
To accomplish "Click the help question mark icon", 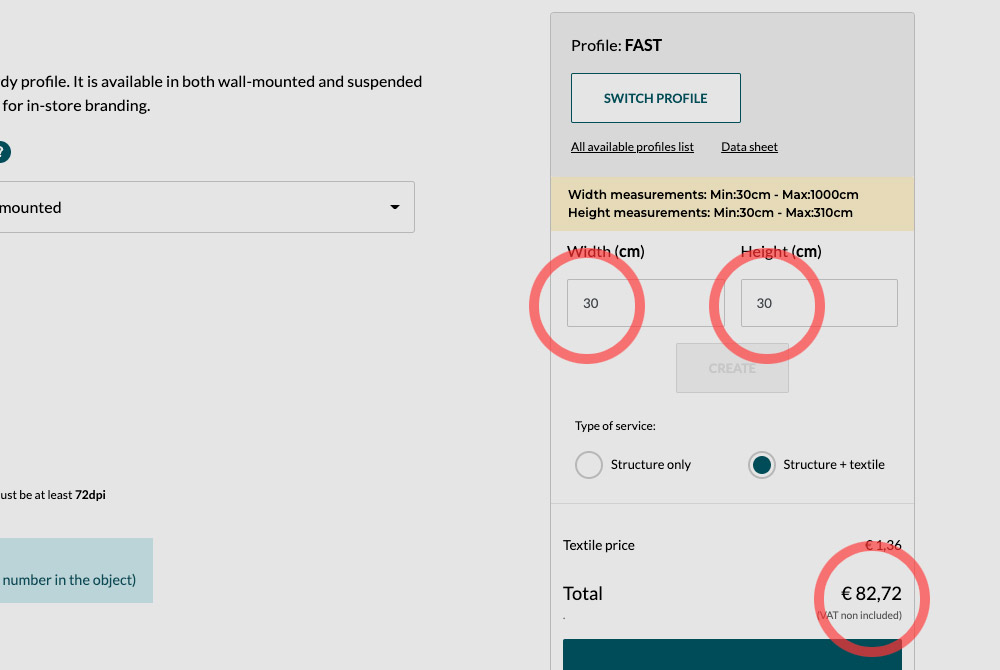I will click(x=3, y=152).
